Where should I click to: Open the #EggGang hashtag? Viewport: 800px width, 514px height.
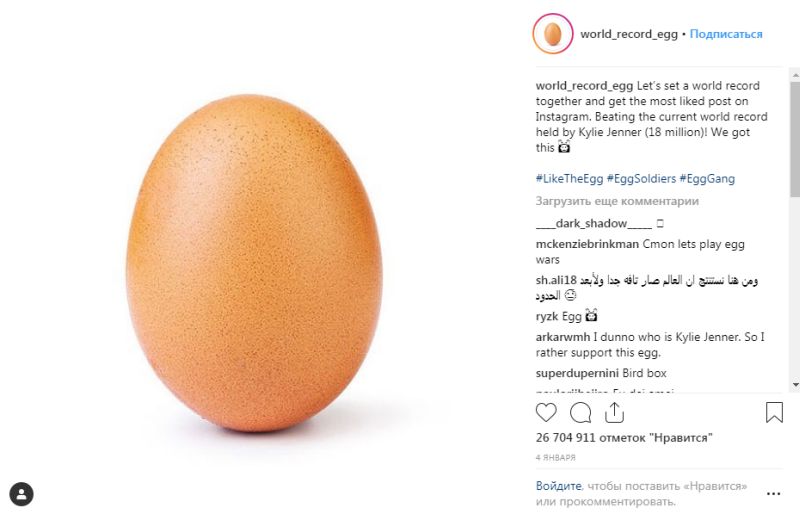[x=707, y=179]
